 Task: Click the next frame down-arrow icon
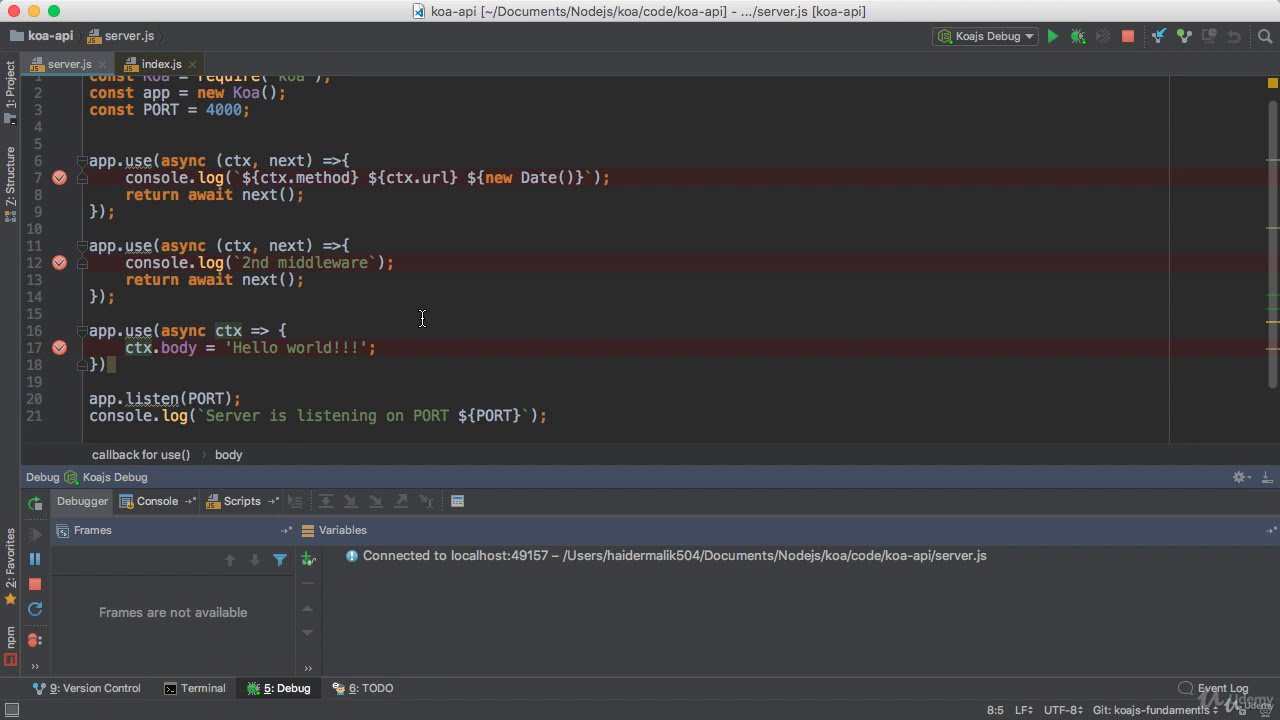click(x=255, y=560)
